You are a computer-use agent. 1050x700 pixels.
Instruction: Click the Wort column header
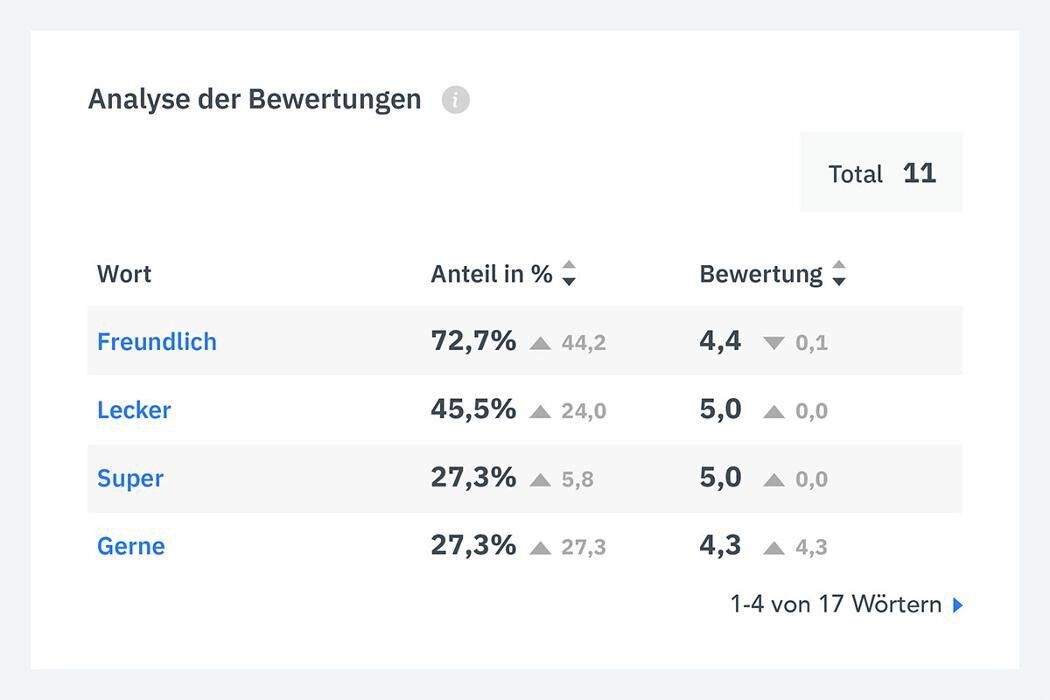click(124, 274)
